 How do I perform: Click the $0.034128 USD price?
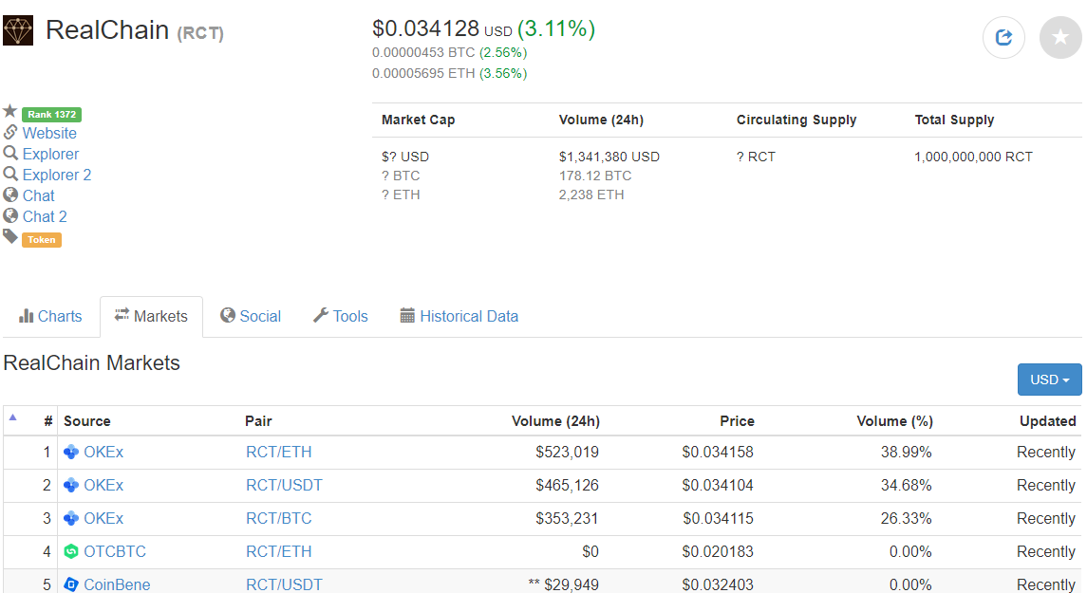pyautogui.click(x=442, y=29)
